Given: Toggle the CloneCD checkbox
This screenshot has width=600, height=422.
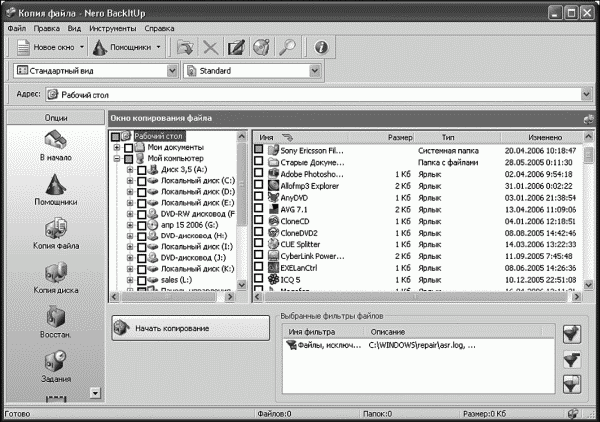Looking at the screenshot, I should (x=259, y=221).
